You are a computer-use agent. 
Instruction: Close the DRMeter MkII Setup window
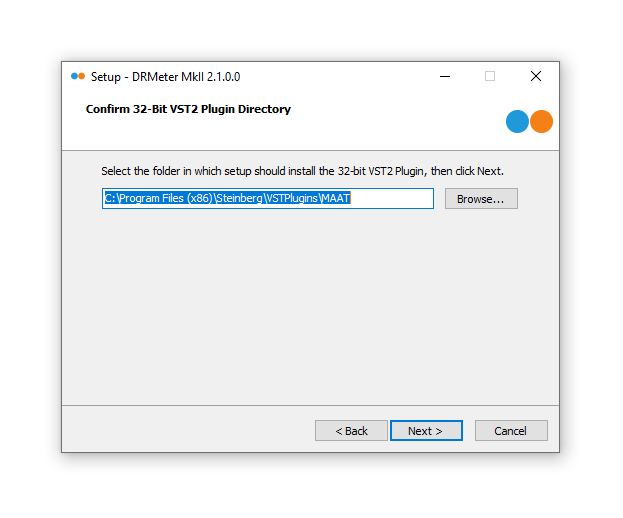click(x=536, y=76)
